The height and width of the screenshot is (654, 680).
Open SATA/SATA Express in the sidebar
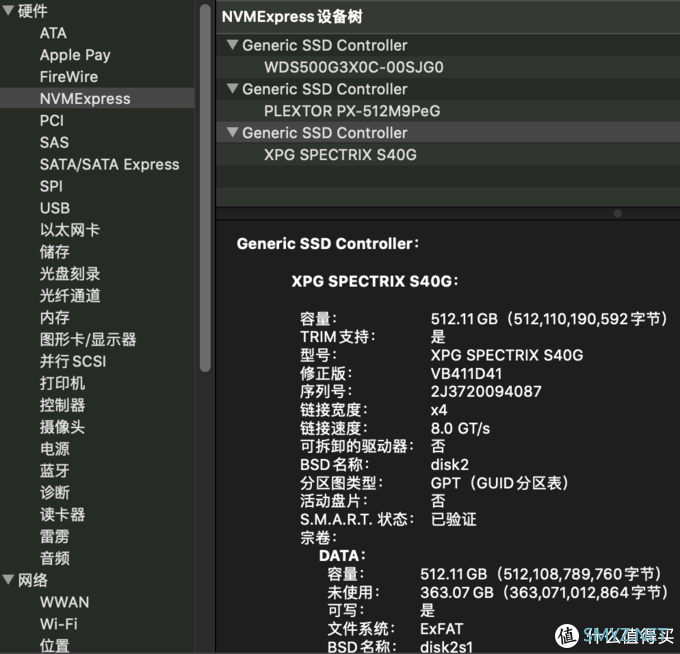tap(109, 164)
